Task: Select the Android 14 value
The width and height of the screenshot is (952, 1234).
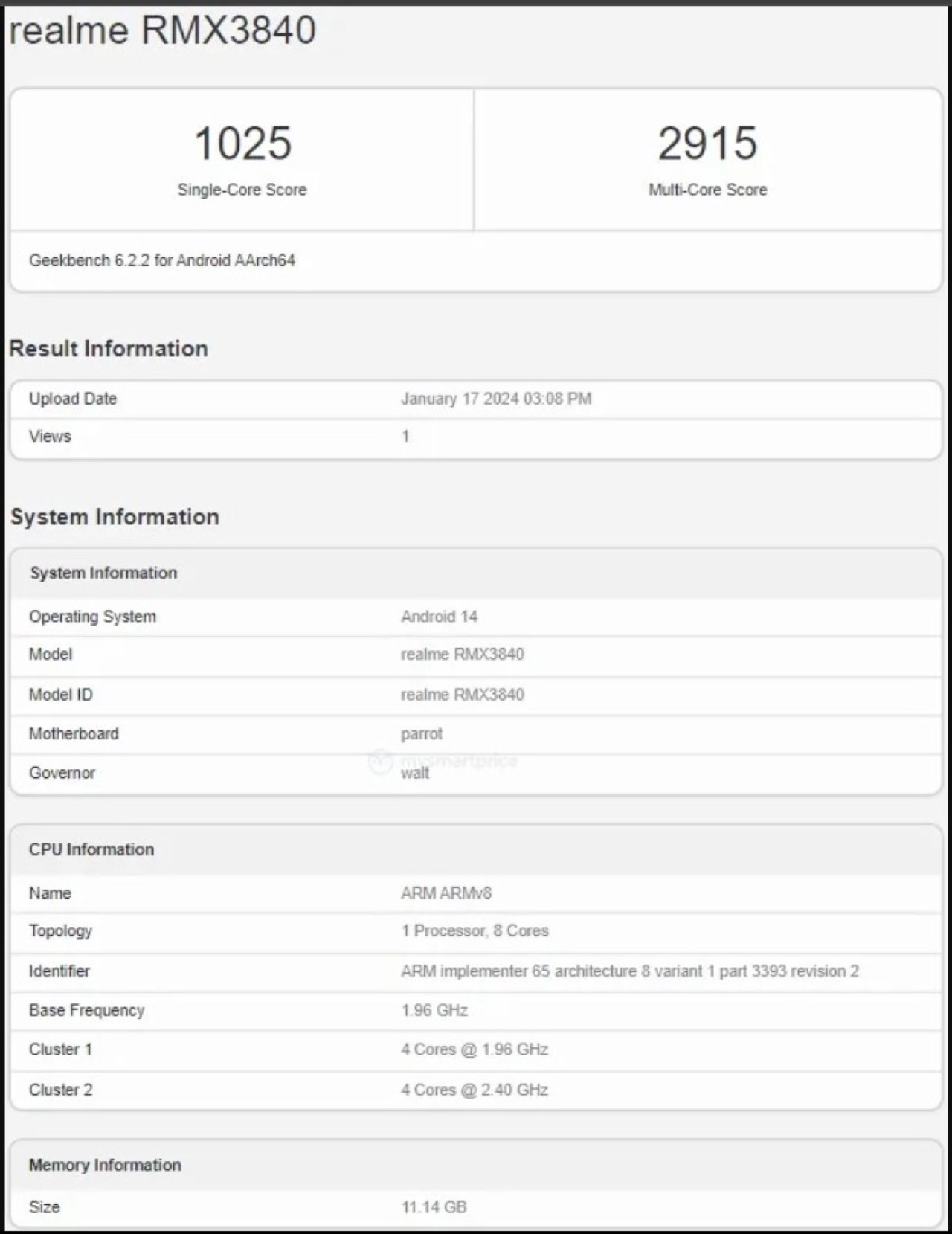Action: pyautogui.click(x=439, y=617)
